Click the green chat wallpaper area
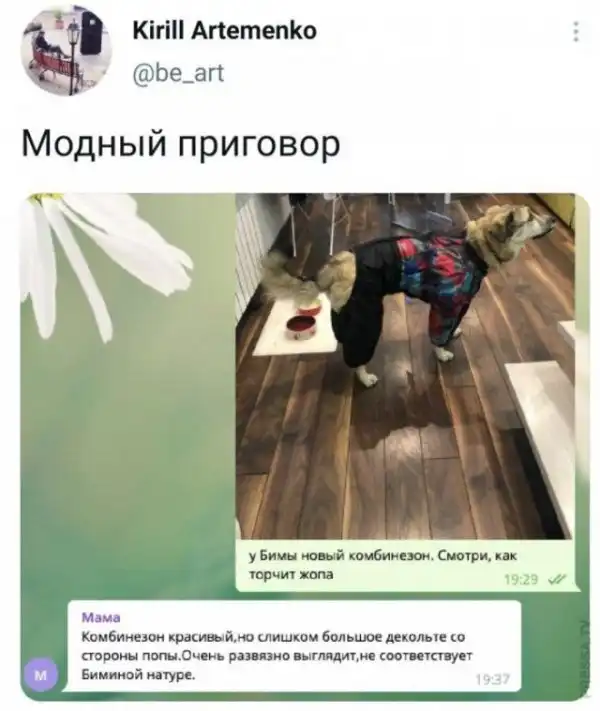The height and width of the screenshot is (711, 600). click(x=127, y=453)
